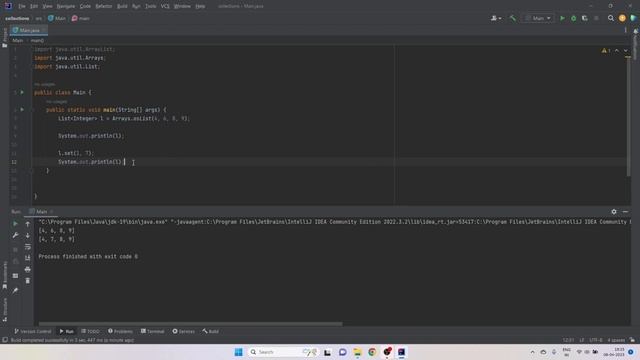Go to previous highlighted error arrow
This screenshot has width=640, height=360.
[617, 51]
